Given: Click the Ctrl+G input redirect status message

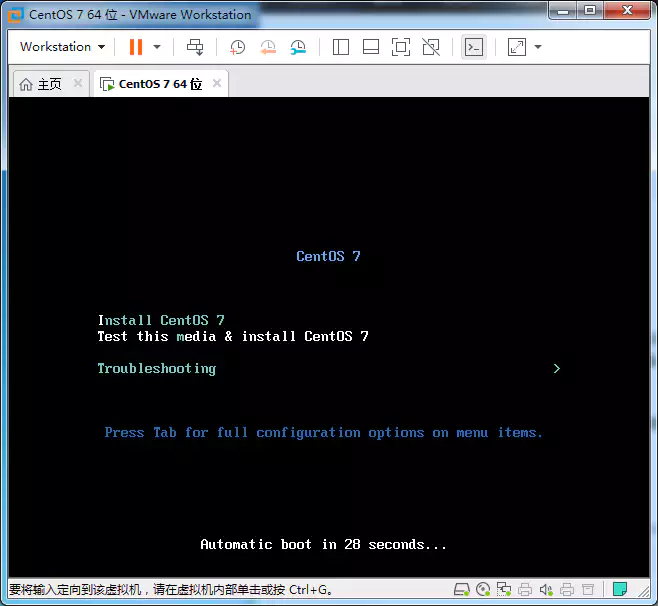Looking at the screenshot, I should (x=171, y=590).
